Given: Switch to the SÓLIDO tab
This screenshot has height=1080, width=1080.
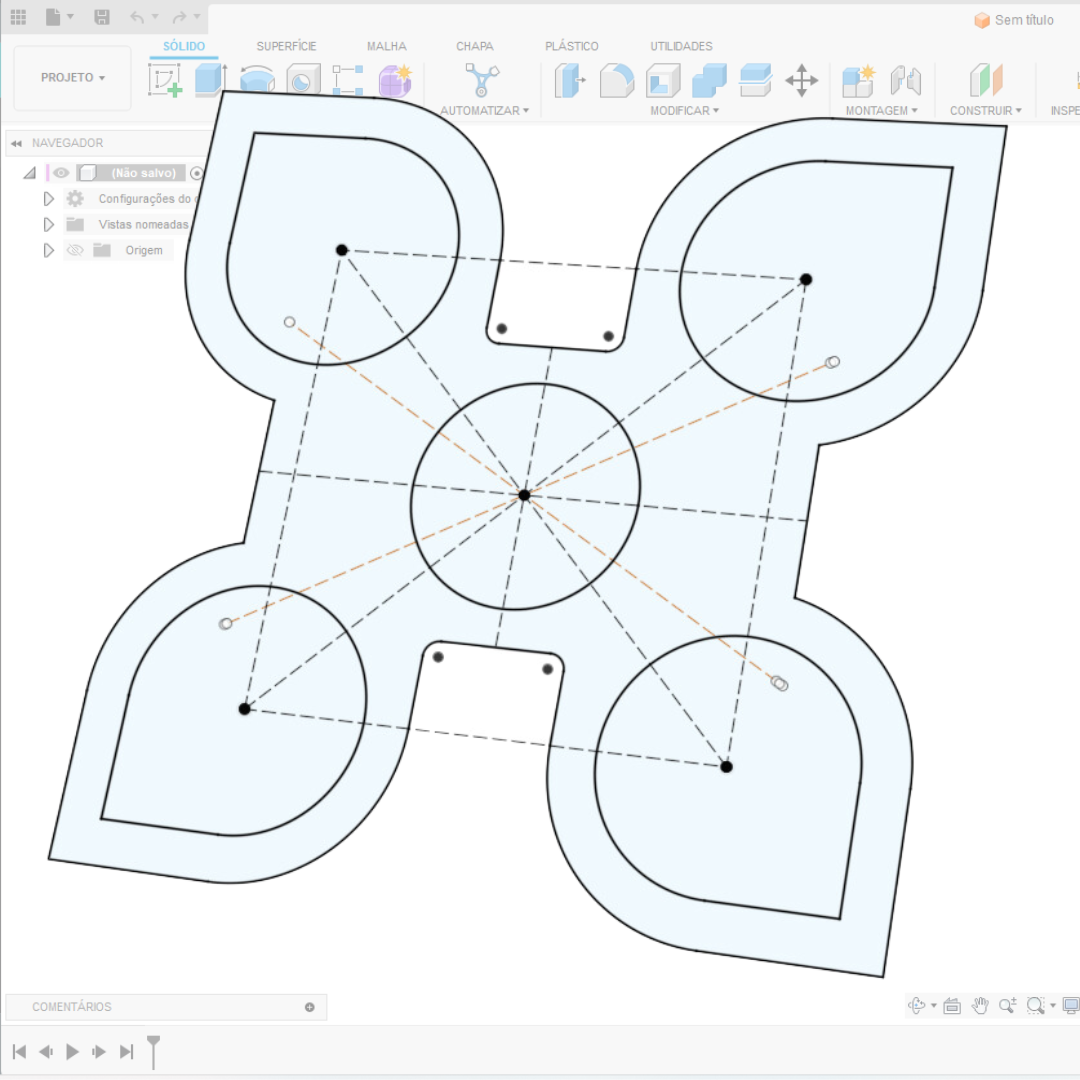Looking at the screenshot, I should tap(184, 46).
